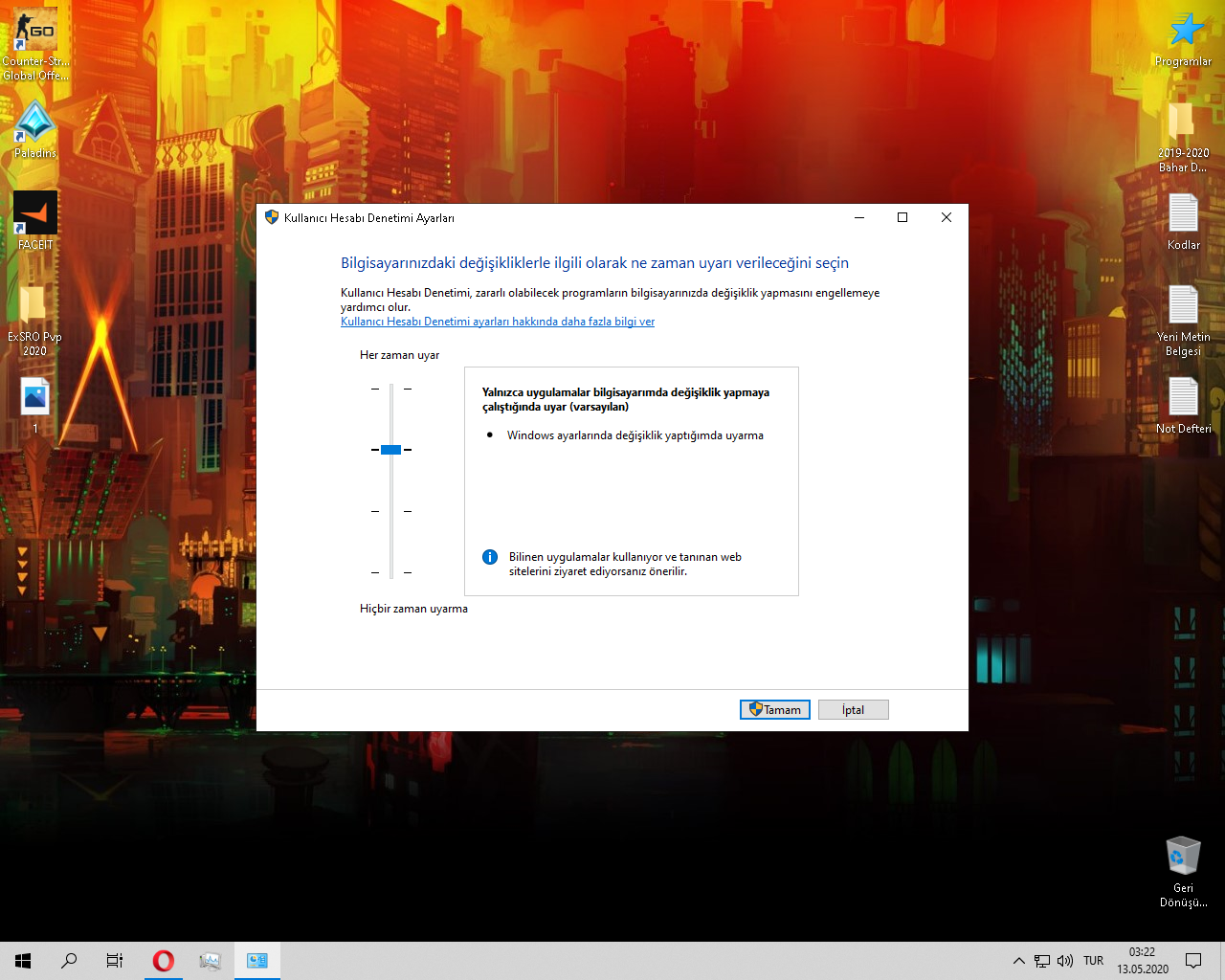The width and height of the screenshot is (1225, 980).
Task: Open the ExSRO Pvp 2020 folder
Action: coord(35,321)
